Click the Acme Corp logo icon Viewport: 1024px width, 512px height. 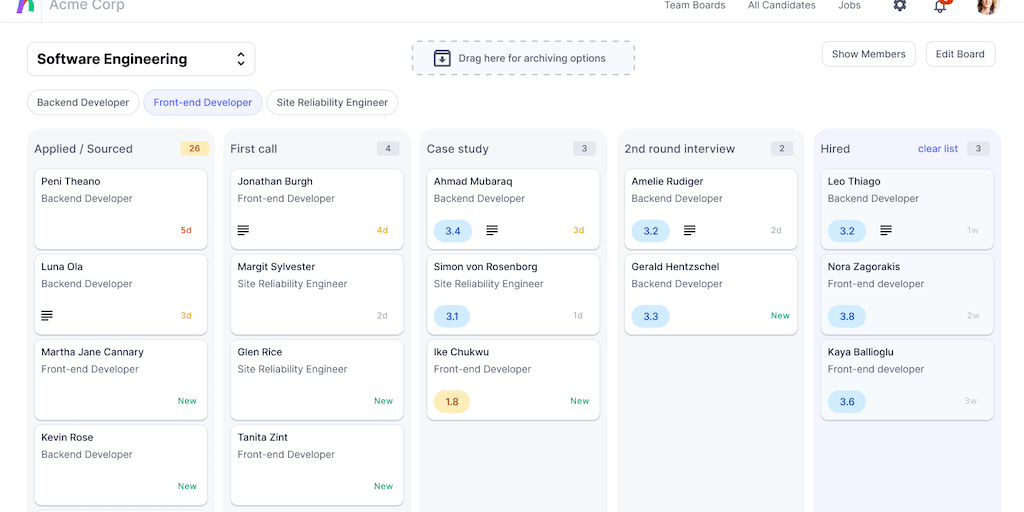coord(26,6)
